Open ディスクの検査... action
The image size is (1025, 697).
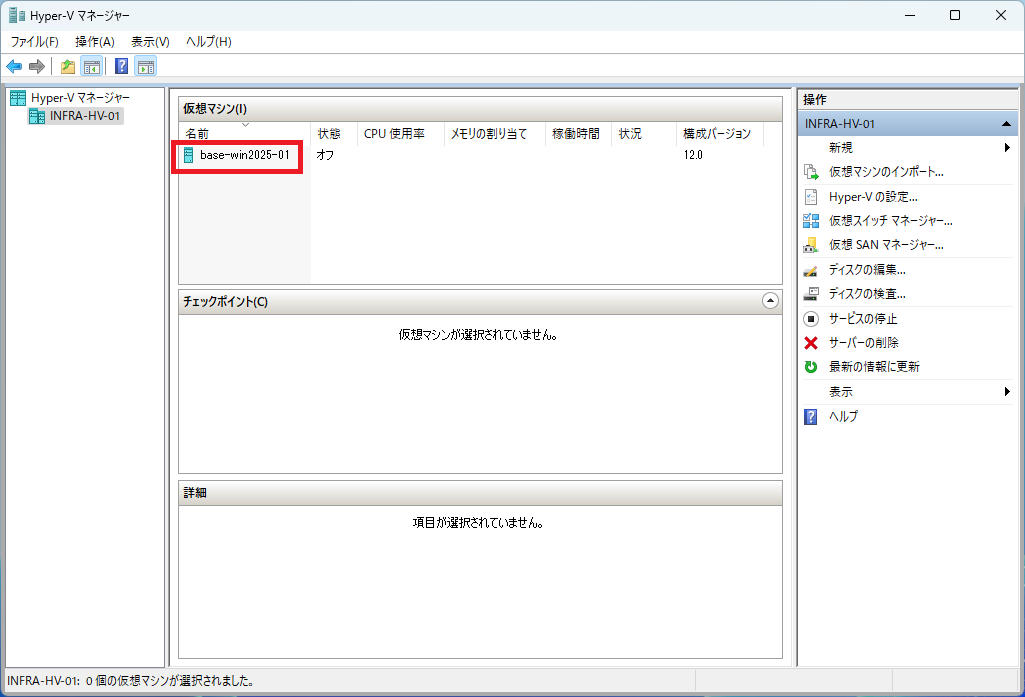pos(867,294)
